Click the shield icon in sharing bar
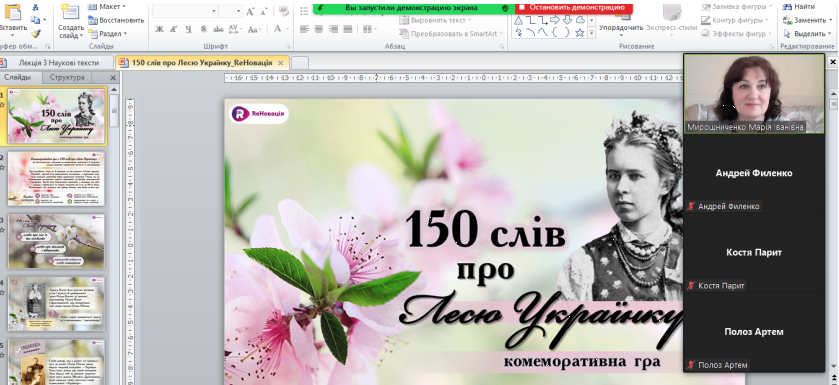 click(505, 7)
